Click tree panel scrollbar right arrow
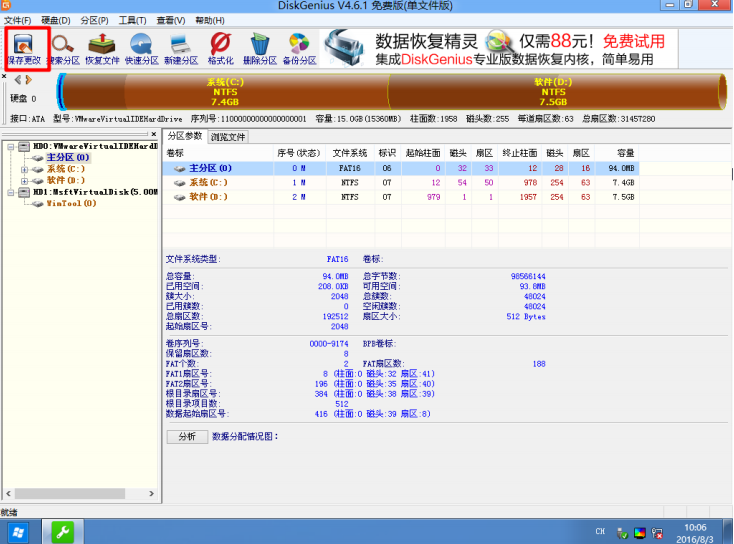 tap(151, 493)
